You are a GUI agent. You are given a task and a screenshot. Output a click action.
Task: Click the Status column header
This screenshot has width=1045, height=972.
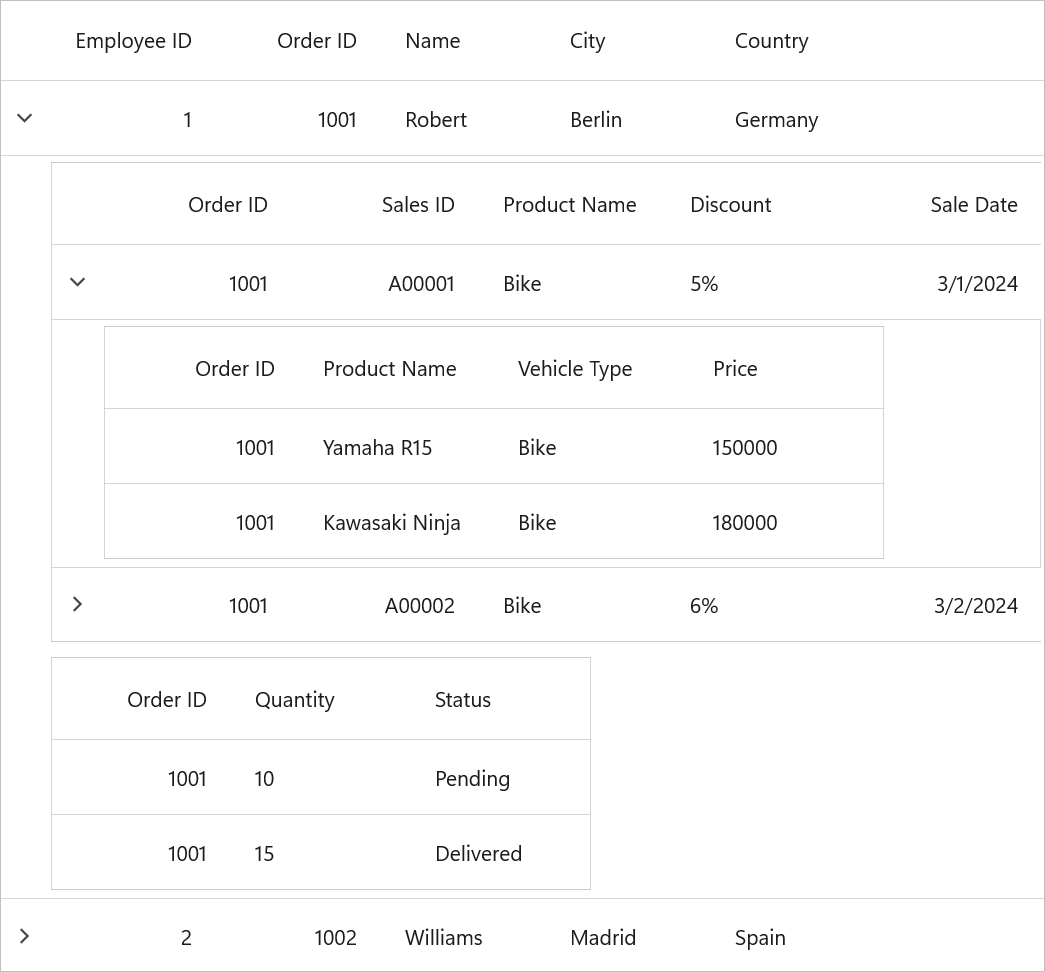pyautogui.click(x=462, y=700)
